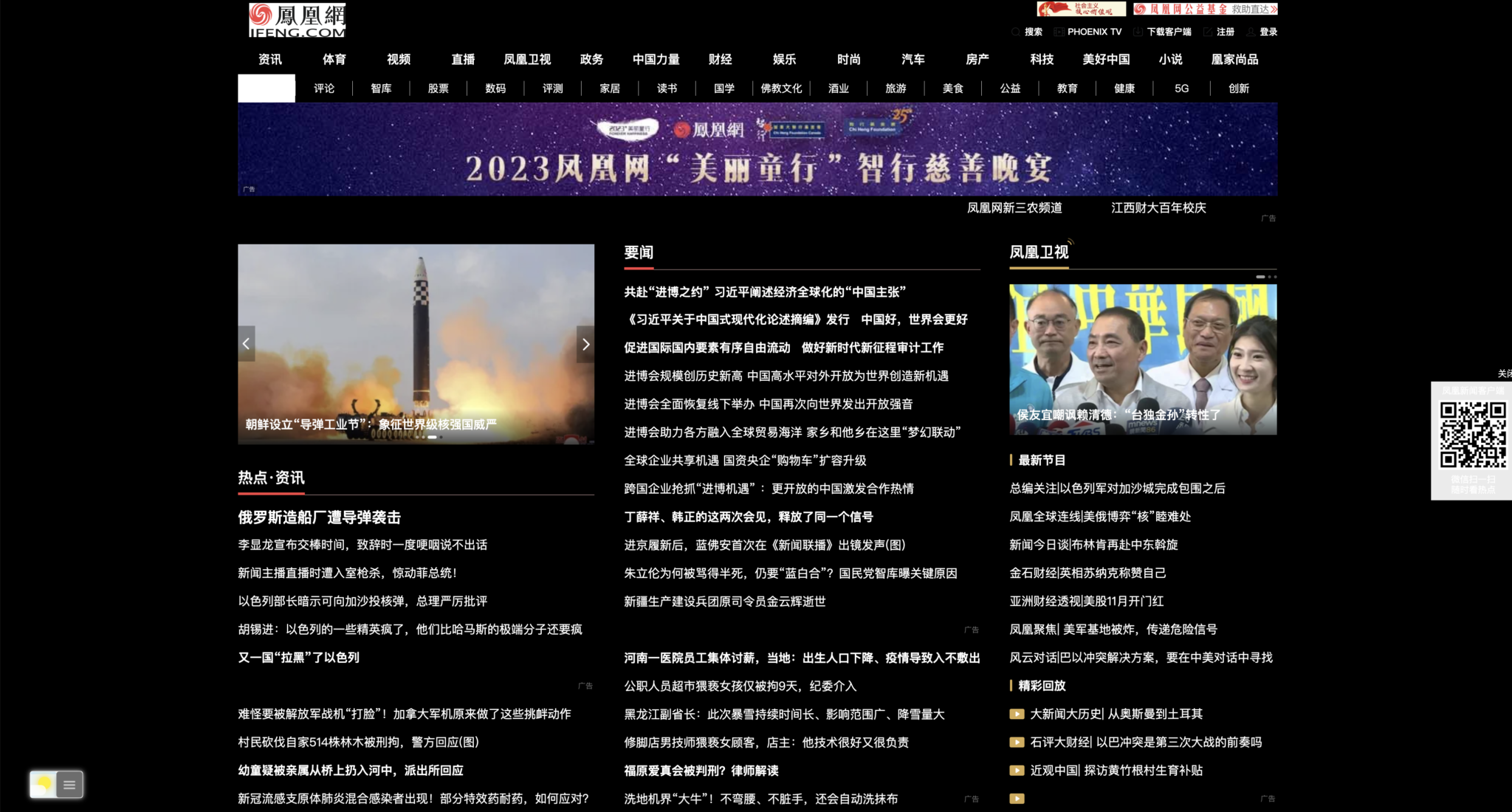Click the user icon beside 登录
Viewport: 1512px width, 812px height.
[1251, 32]
